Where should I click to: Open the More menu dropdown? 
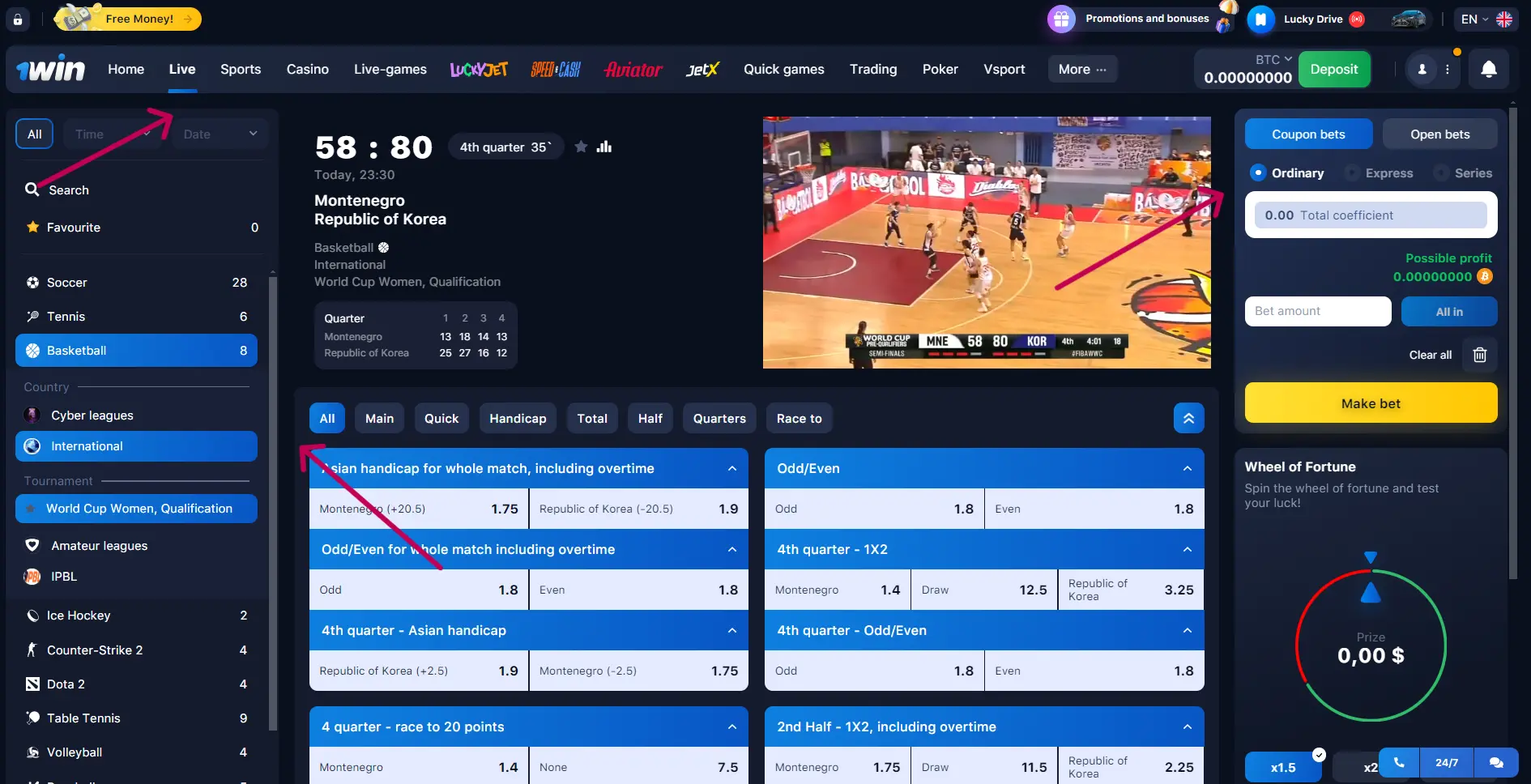[1082, 70]
